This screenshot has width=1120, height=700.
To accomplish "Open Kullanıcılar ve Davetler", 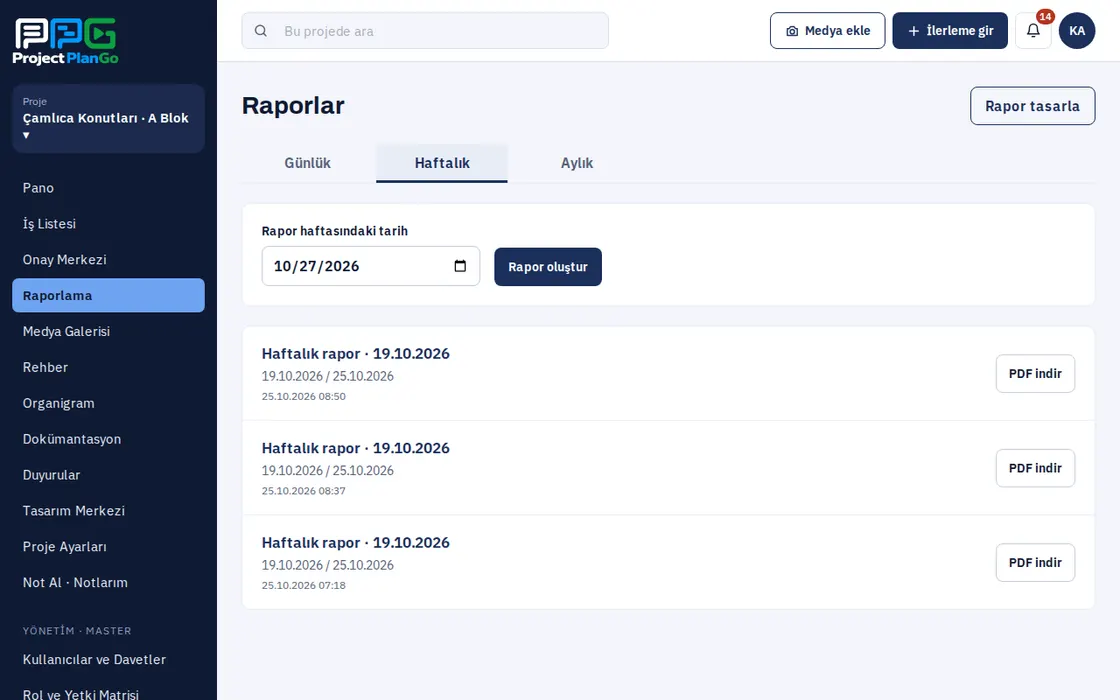I will tap(109, 659).
